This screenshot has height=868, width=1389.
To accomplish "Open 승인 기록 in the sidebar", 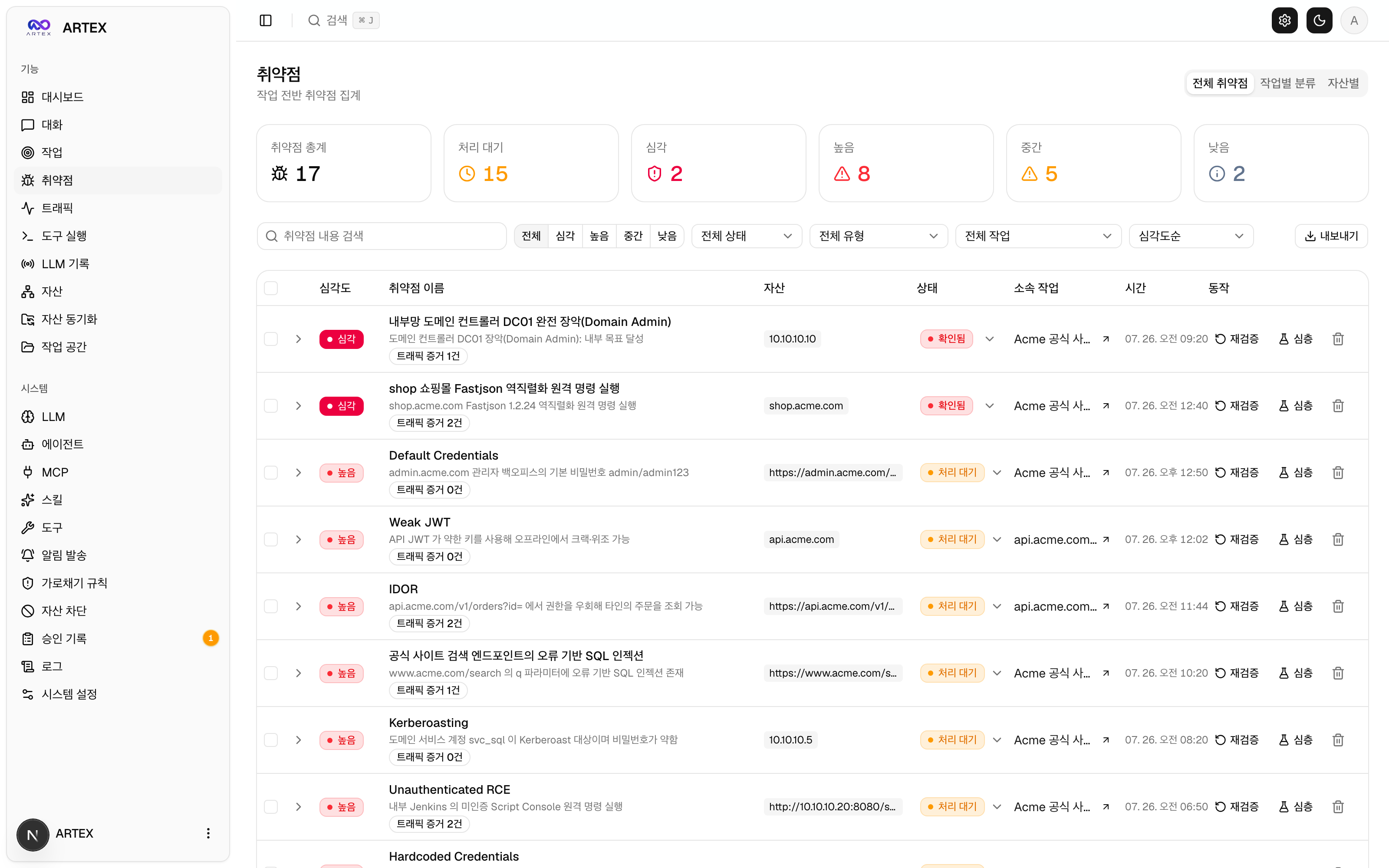I will 118,638.
